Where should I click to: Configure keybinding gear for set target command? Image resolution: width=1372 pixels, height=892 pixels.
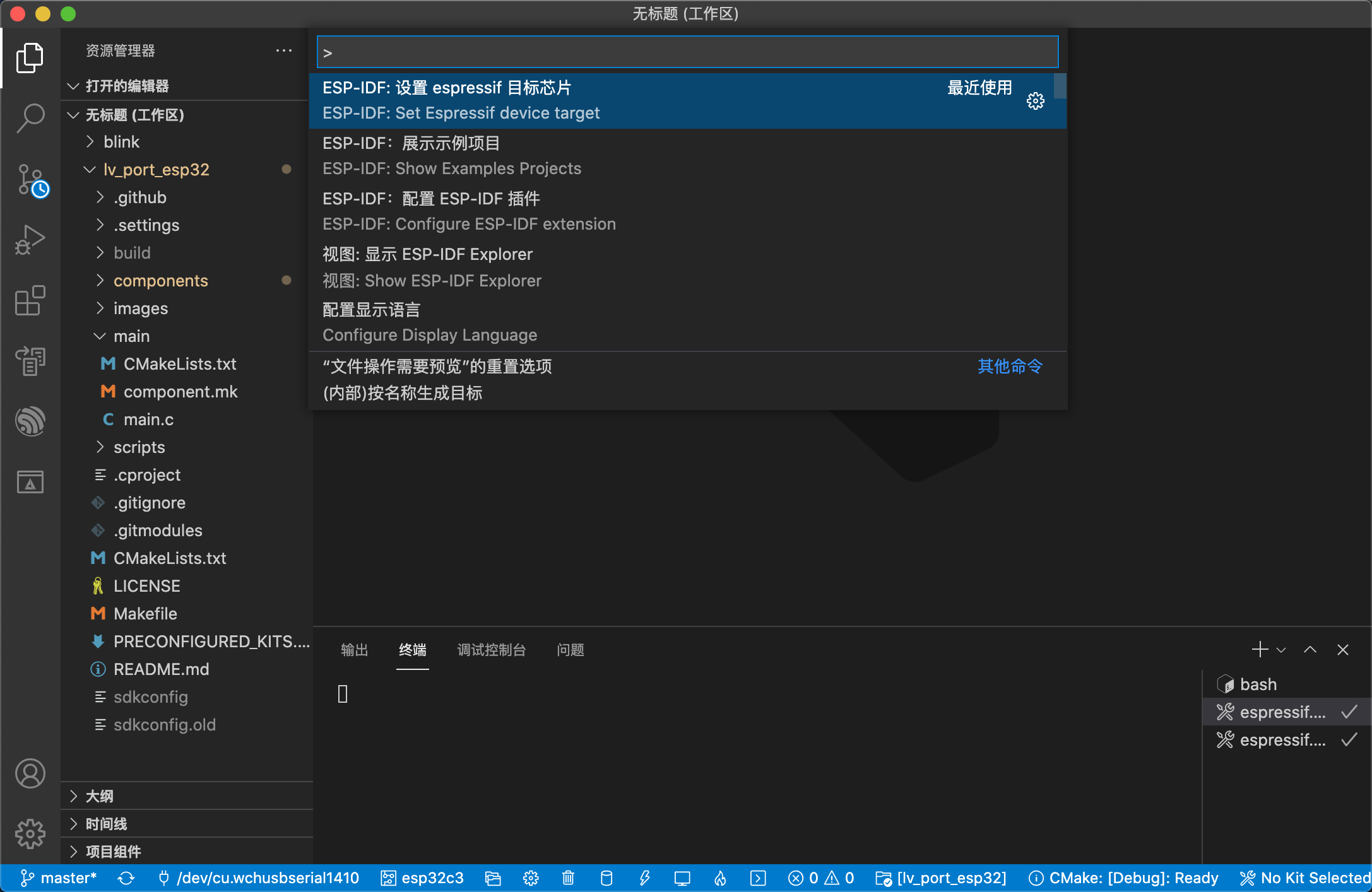pos(1035,101)
